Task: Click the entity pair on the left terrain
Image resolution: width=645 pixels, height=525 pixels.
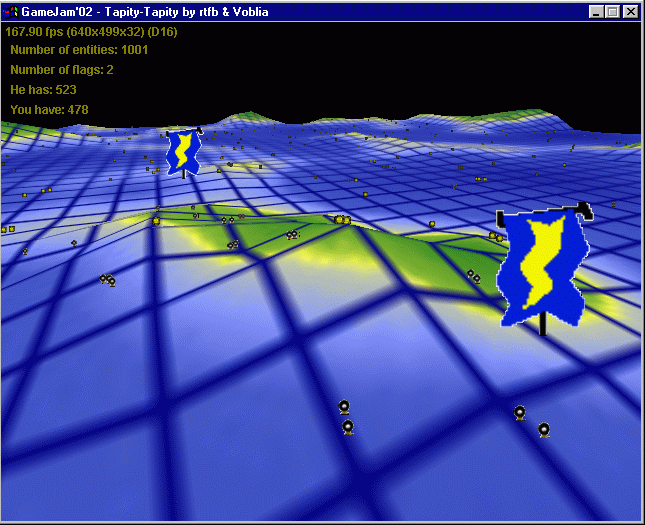Action: [x=107, y=280]
